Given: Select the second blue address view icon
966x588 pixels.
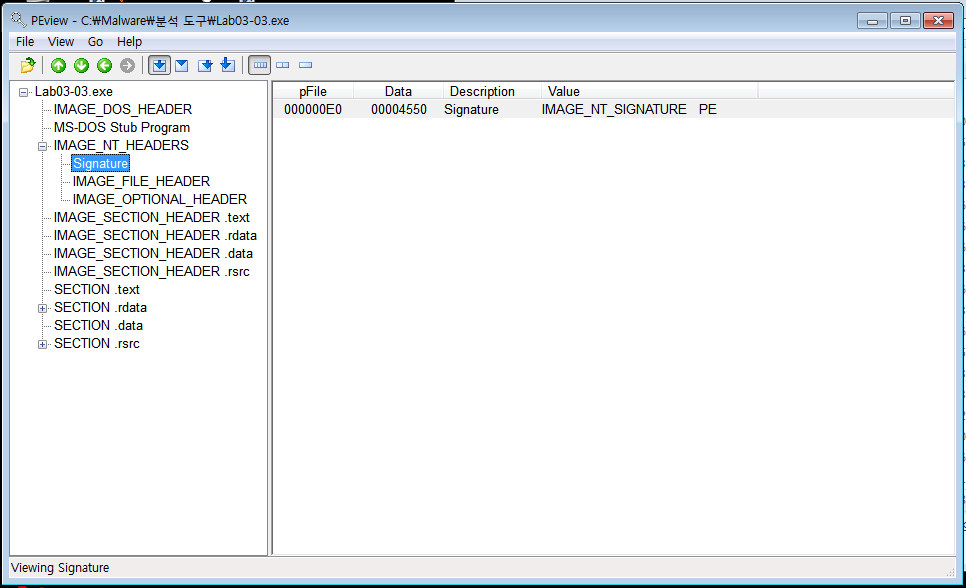Looking at the screenshot, I should click(182, 65).
